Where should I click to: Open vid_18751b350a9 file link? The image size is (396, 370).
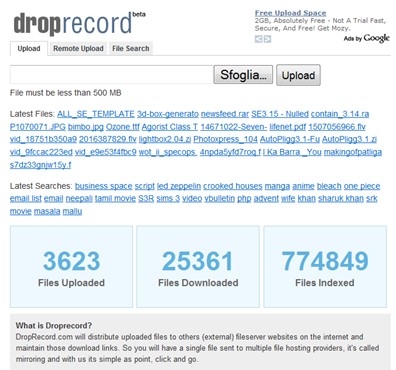tap(43, 139)
